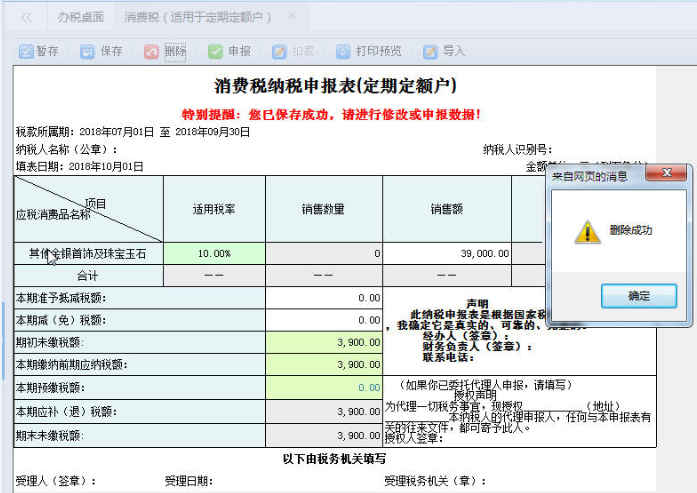The width and height of the screenshot is (697, 493).
Task: Select the 消费税 (适用于定期定额户) tab
Action: point(198,17)
